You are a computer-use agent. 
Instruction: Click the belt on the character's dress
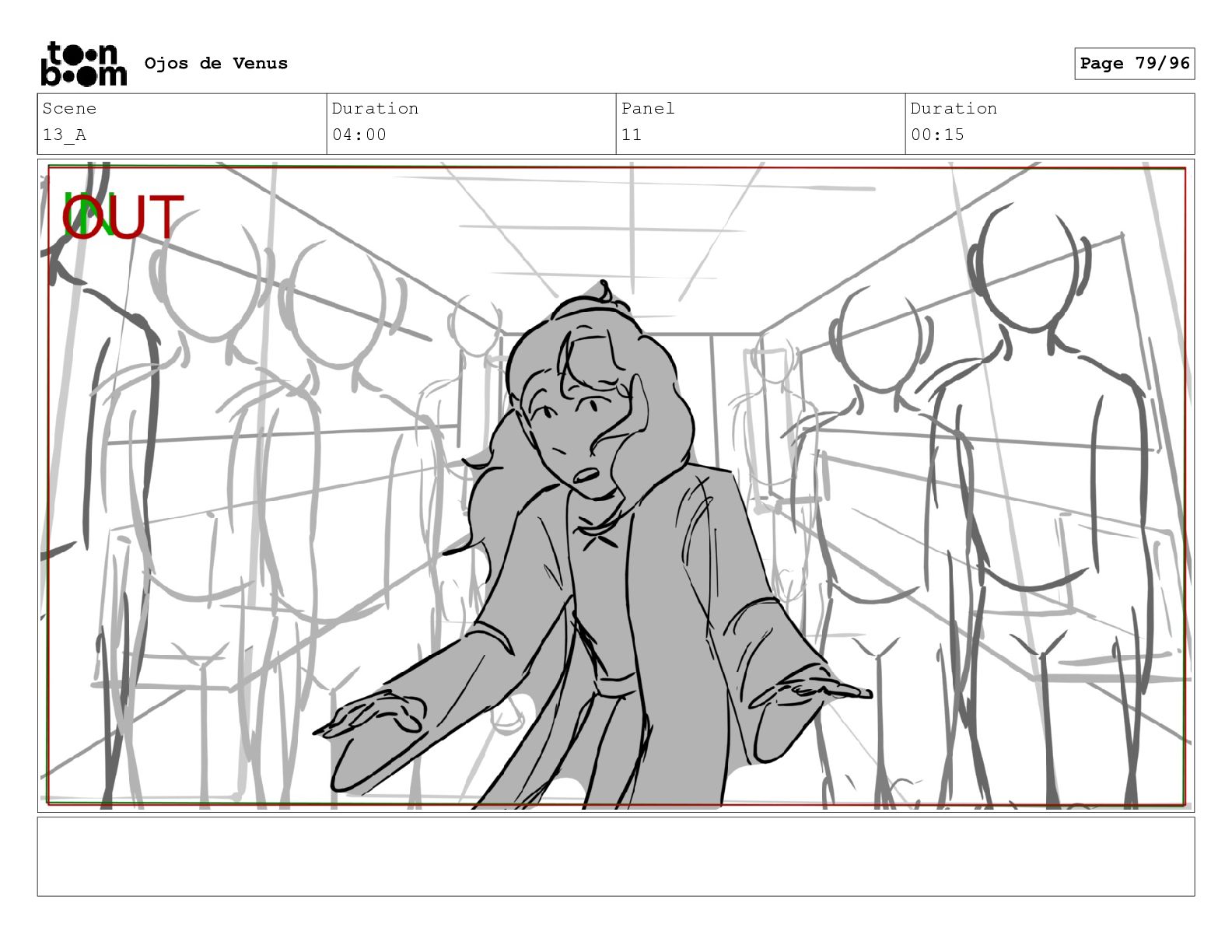(x=618, y=687)
